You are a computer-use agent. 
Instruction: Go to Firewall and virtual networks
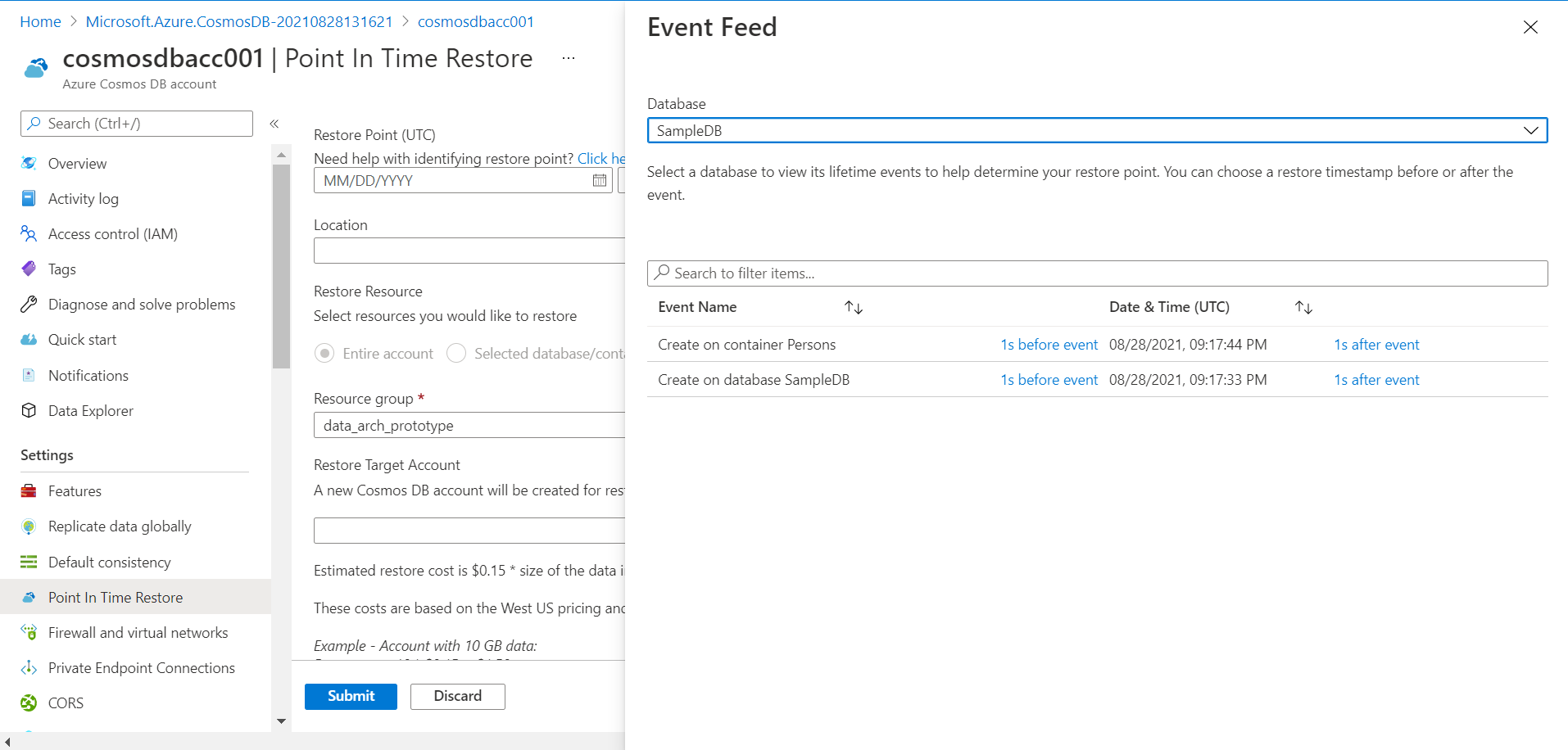[x=138, y=633]
